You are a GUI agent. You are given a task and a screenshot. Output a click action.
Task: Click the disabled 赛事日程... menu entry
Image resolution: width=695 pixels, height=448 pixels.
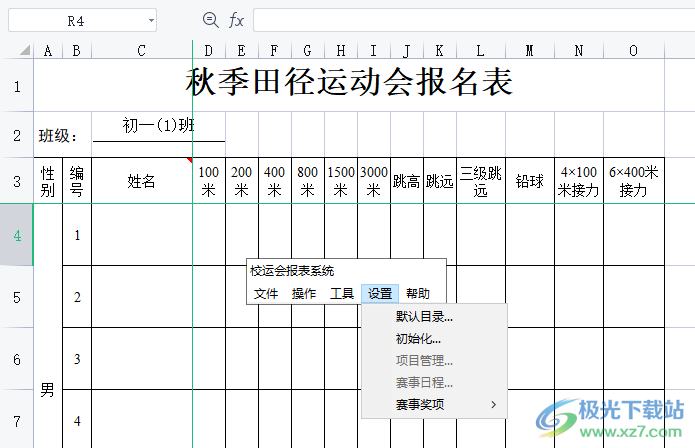[x=434, y=382]
